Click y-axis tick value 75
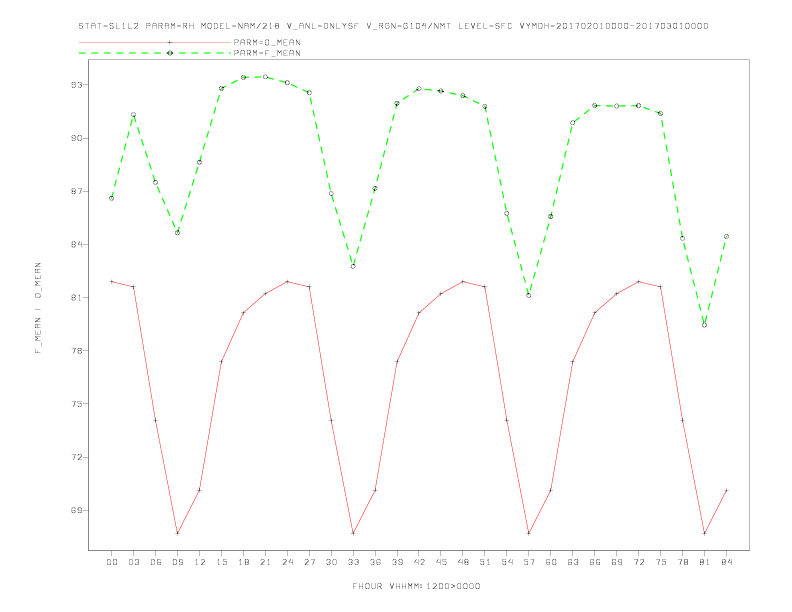The width and height of the screenshot is (792, 612). (76, 404)
